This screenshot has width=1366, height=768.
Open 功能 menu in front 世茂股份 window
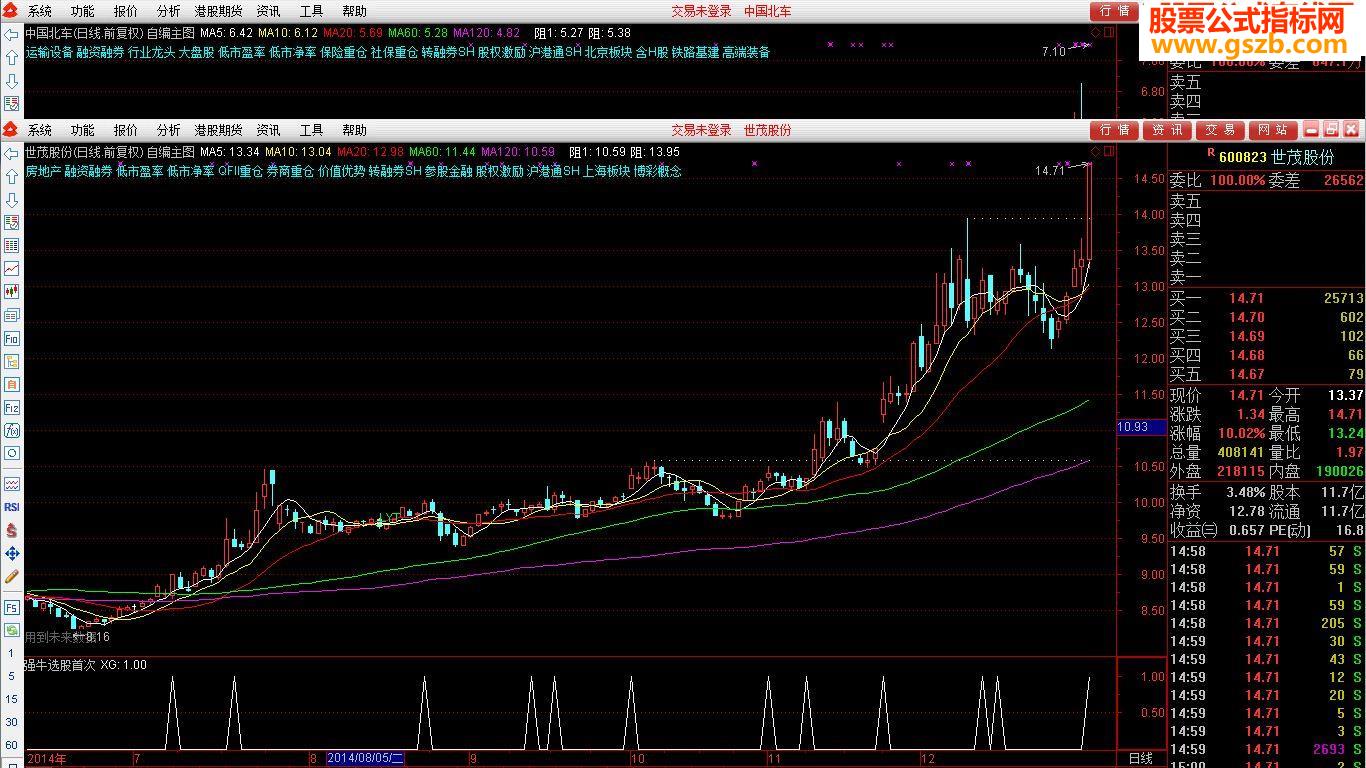pos(83,130)
